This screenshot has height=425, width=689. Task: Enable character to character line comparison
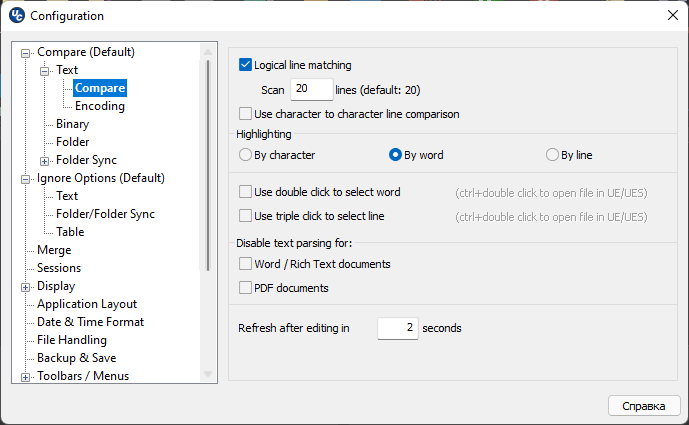(246, 114)
